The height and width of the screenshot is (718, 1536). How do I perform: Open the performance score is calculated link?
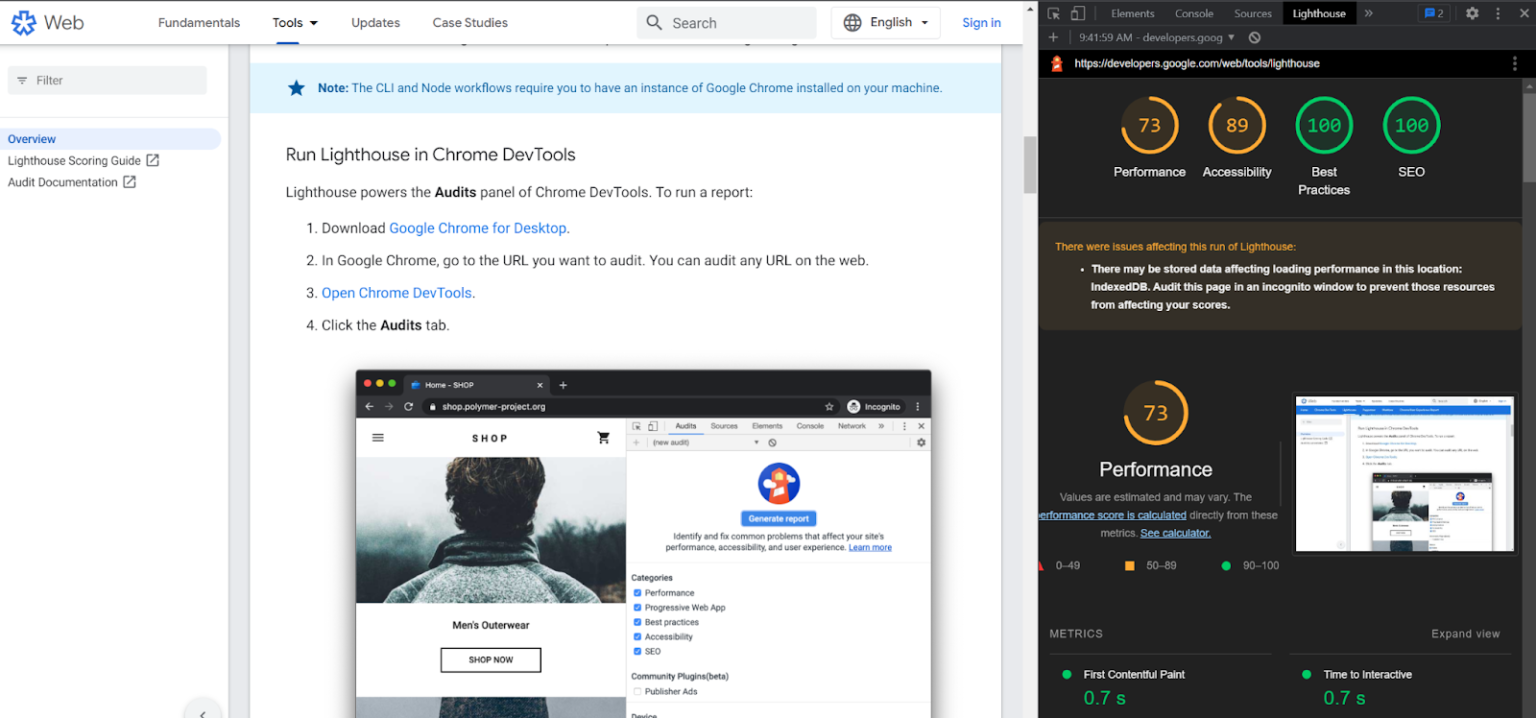(1112, 515)
